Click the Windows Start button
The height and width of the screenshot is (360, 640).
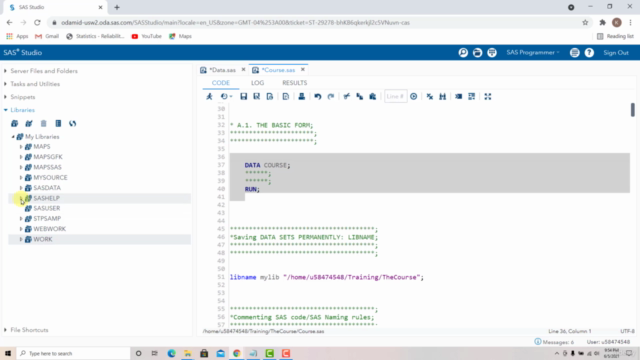(8, 353)
